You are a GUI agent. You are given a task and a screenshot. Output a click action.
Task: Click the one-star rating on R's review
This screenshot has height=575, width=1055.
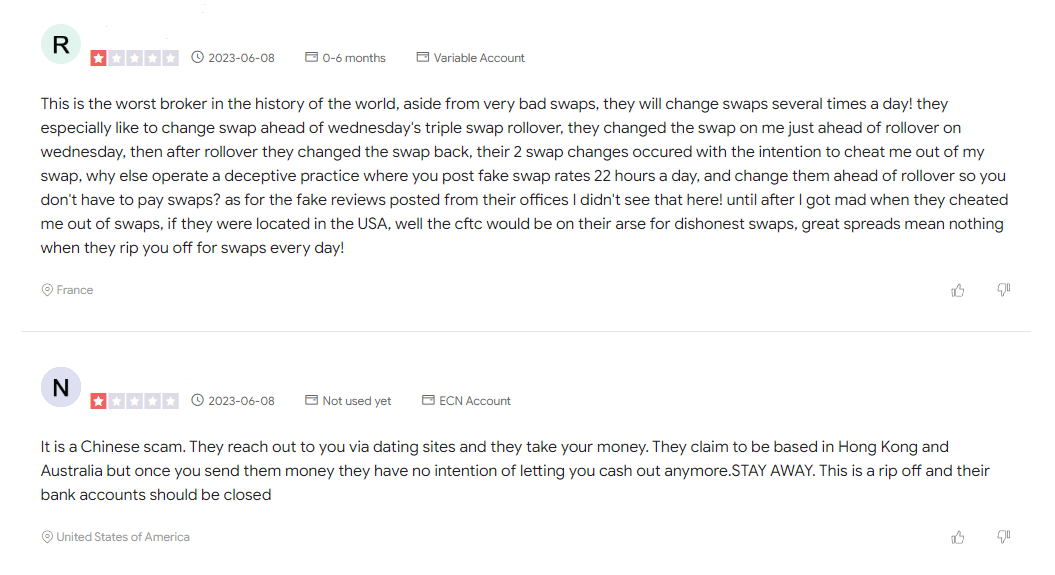(x=98, y=58)
